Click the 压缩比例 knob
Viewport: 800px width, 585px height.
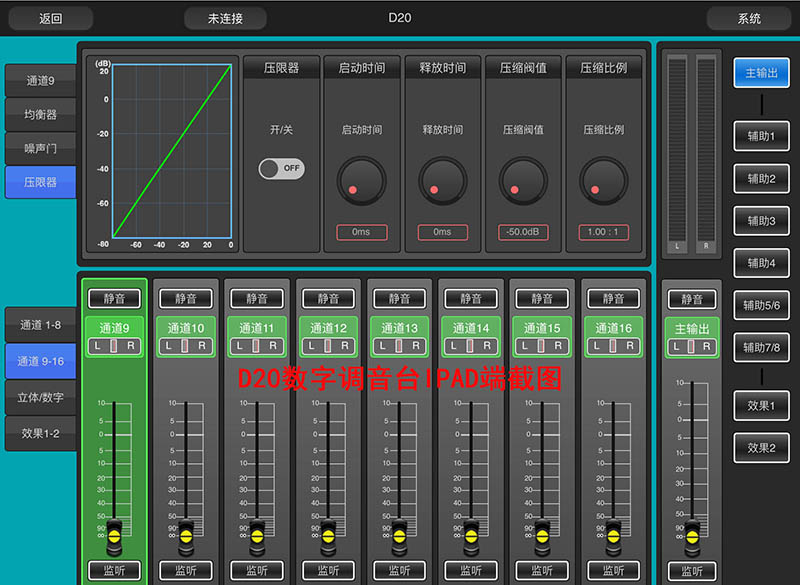603,180
